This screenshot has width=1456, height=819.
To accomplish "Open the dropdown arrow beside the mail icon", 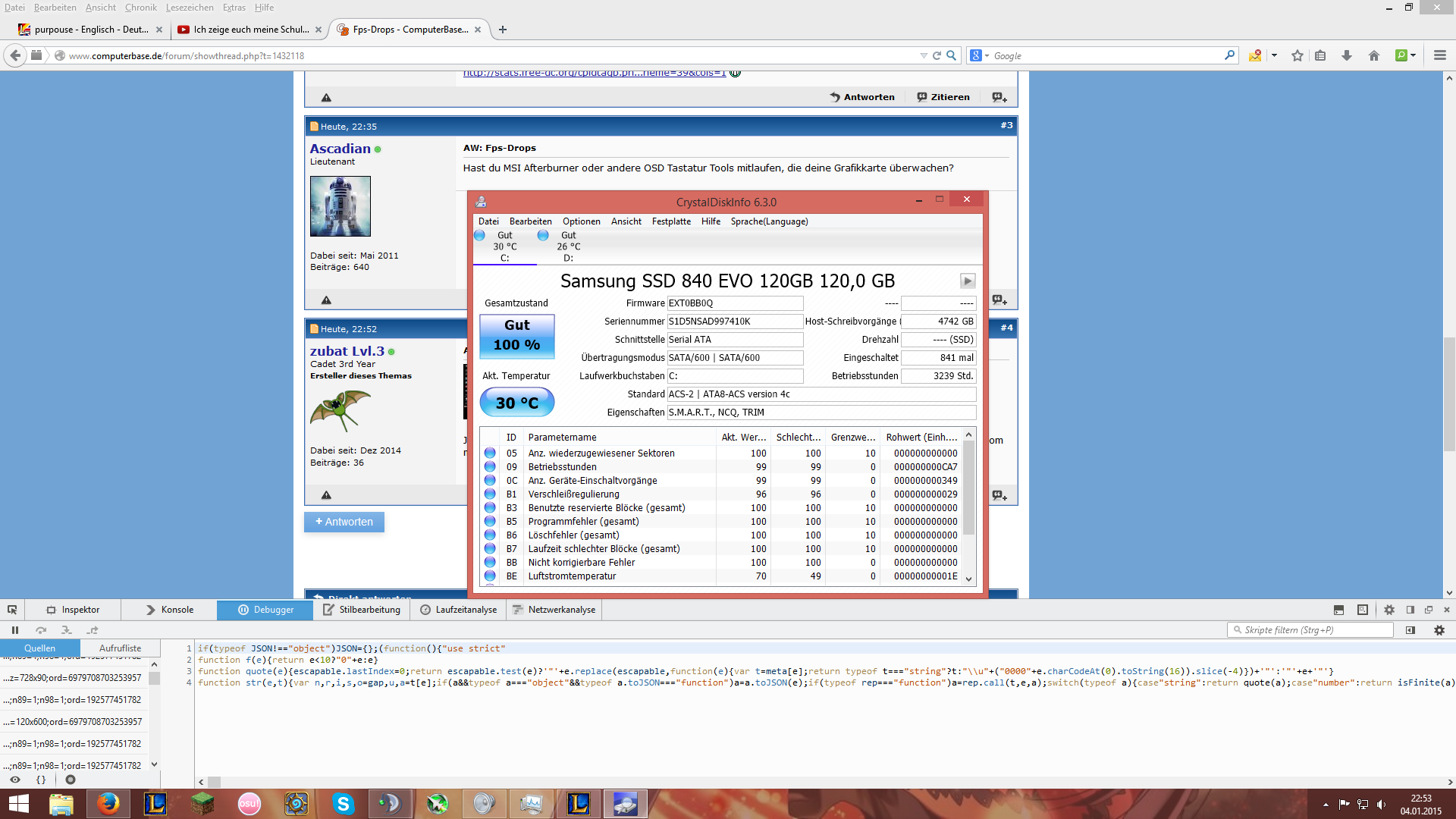I will tap(1274, 55).
